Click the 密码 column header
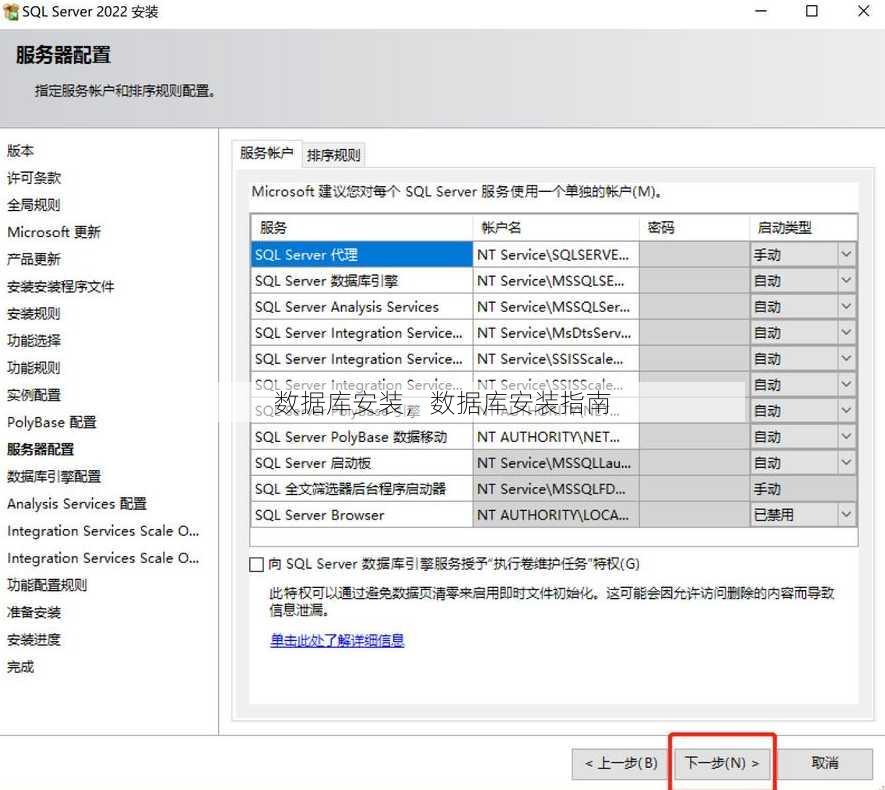 pos(694,227)
